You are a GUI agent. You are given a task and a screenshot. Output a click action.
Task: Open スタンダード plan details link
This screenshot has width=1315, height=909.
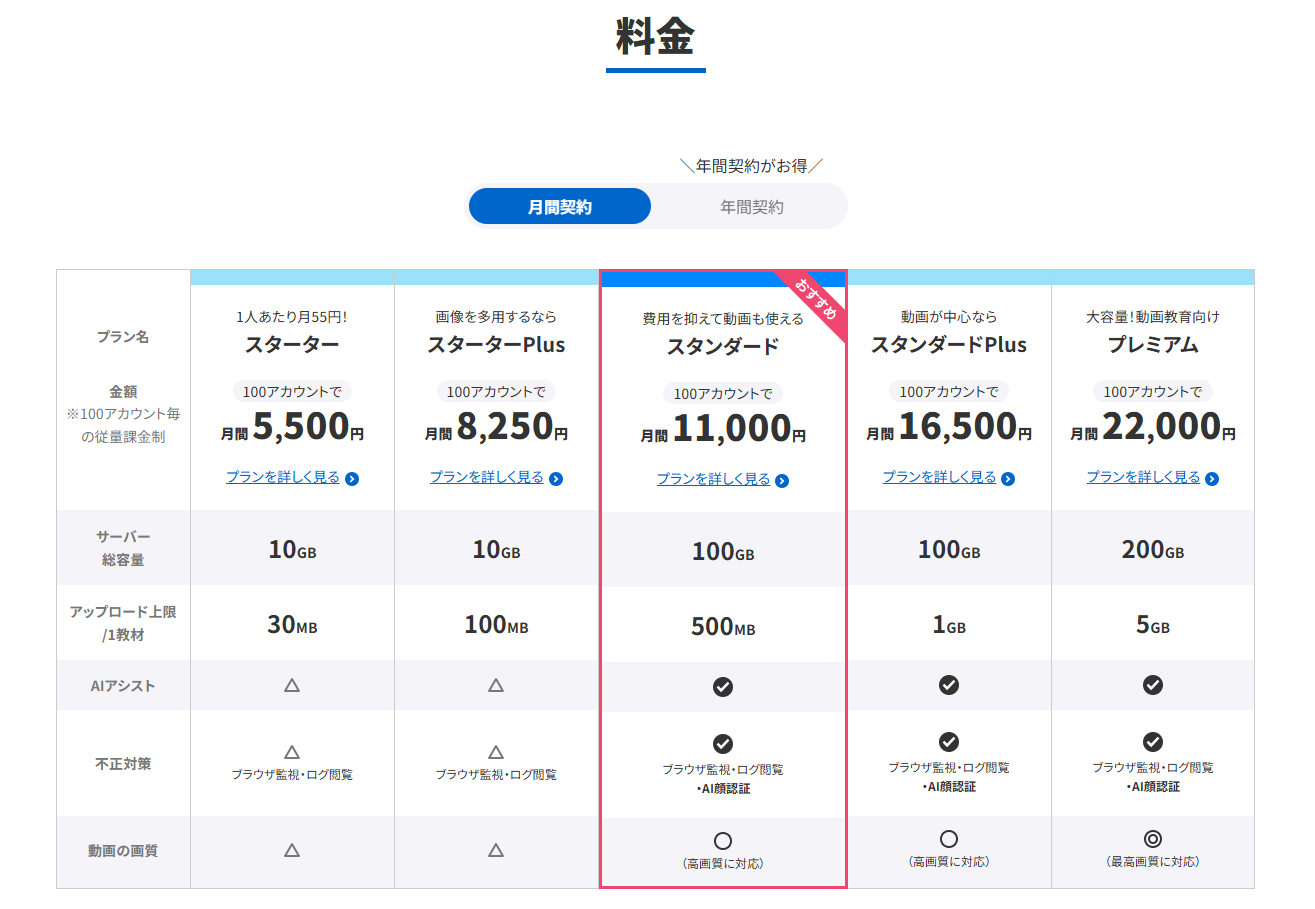tap(713, 479)
